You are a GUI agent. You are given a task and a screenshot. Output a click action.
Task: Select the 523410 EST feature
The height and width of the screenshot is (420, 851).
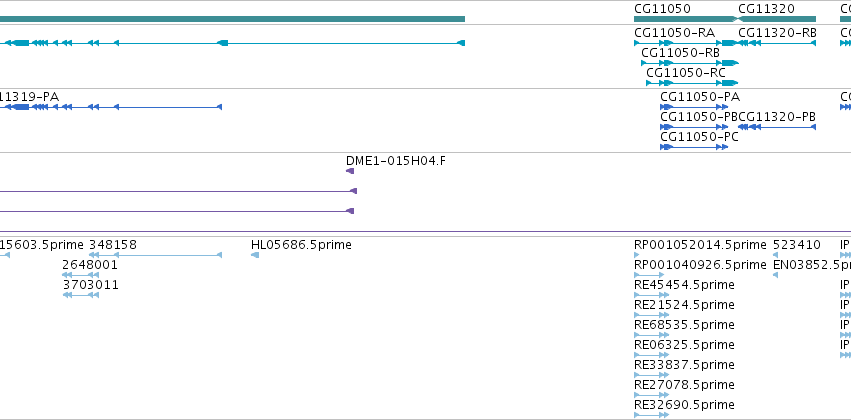pyautogui.click(x=797, y=245)
